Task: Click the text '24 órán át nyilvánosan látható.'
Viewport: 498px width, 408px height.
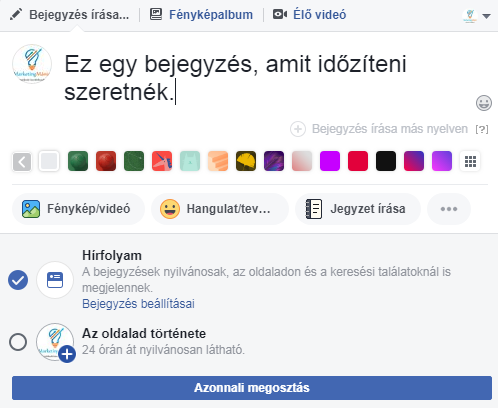Action: (163, 350)
